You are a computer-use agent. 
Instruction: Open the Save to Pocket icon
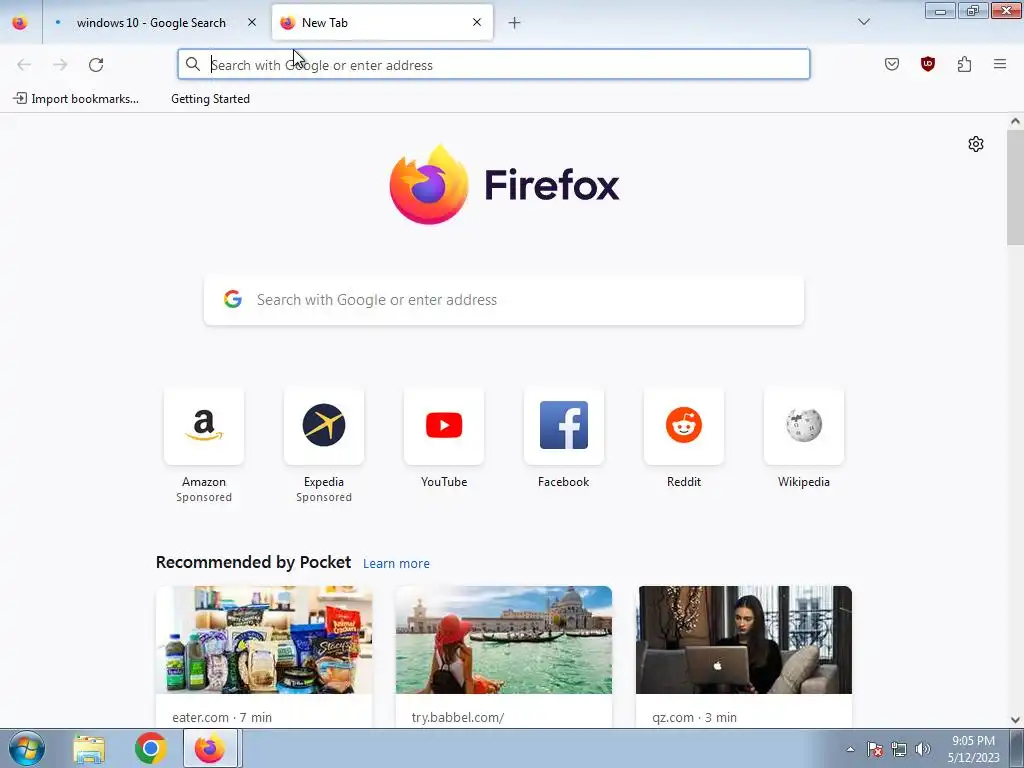(x=892, y=64)
